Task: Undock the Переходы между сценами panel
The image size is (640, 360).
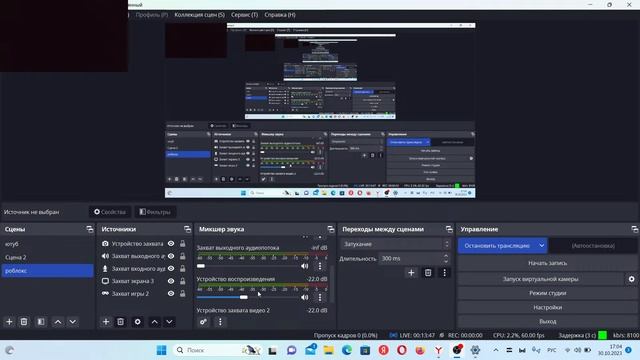Action: 449,229
